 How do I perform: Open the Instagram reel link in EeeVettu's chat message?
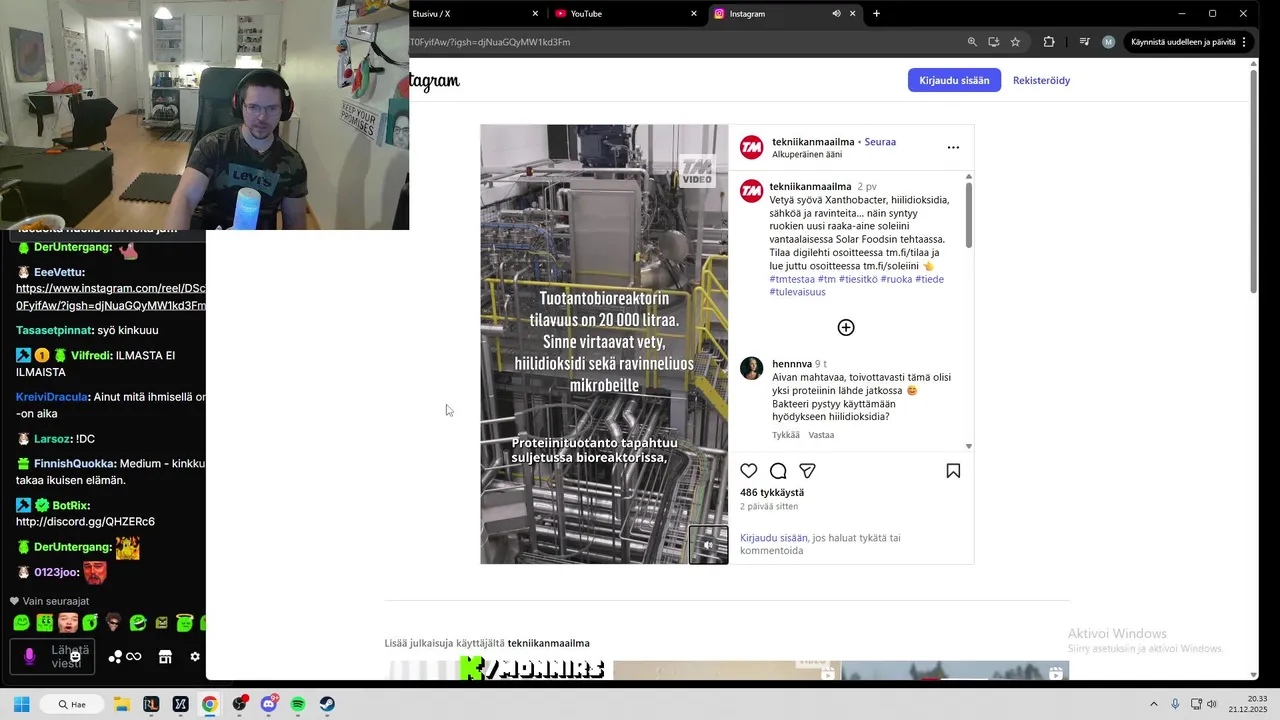click(x=110, y=297)
